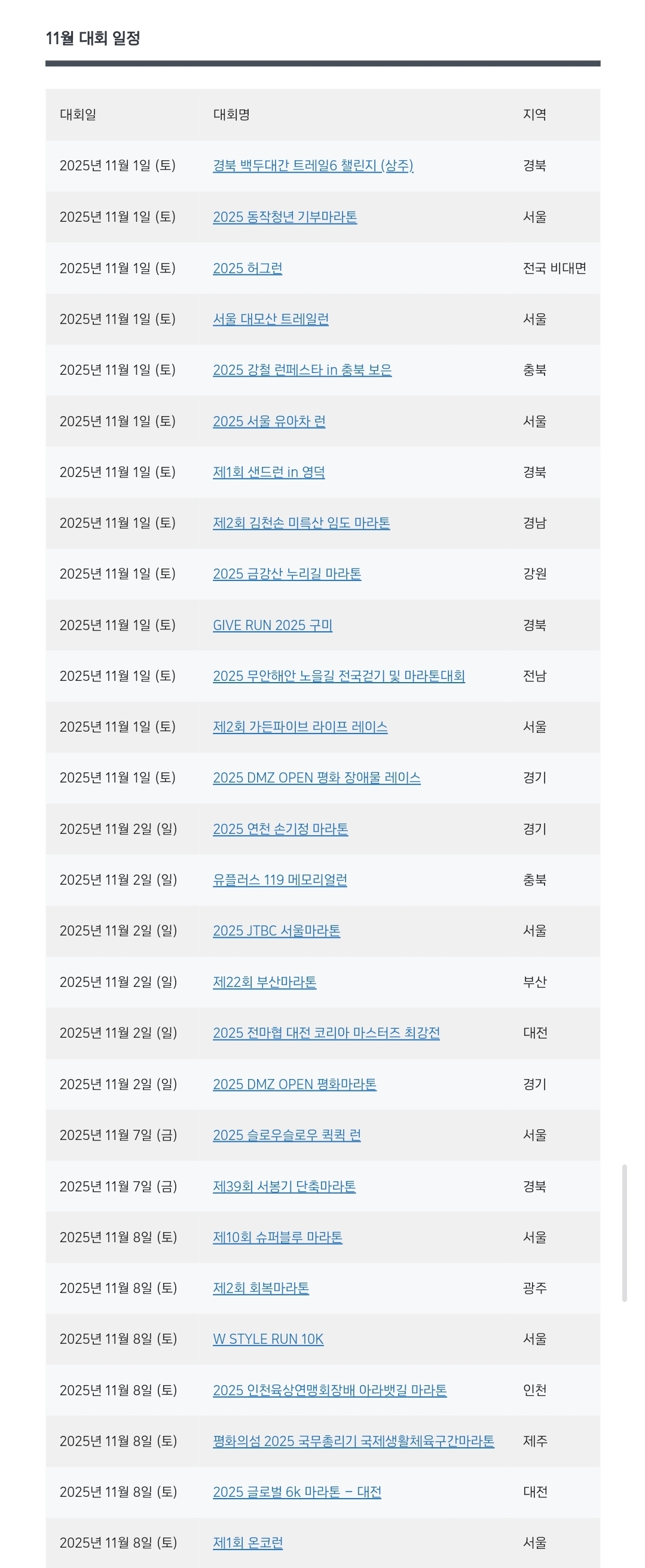Open 2025 연천 손기정 마라톤 link
The height and width of the screenshot is (1568, 645).
pyautogui.click(x=280, y=829)
